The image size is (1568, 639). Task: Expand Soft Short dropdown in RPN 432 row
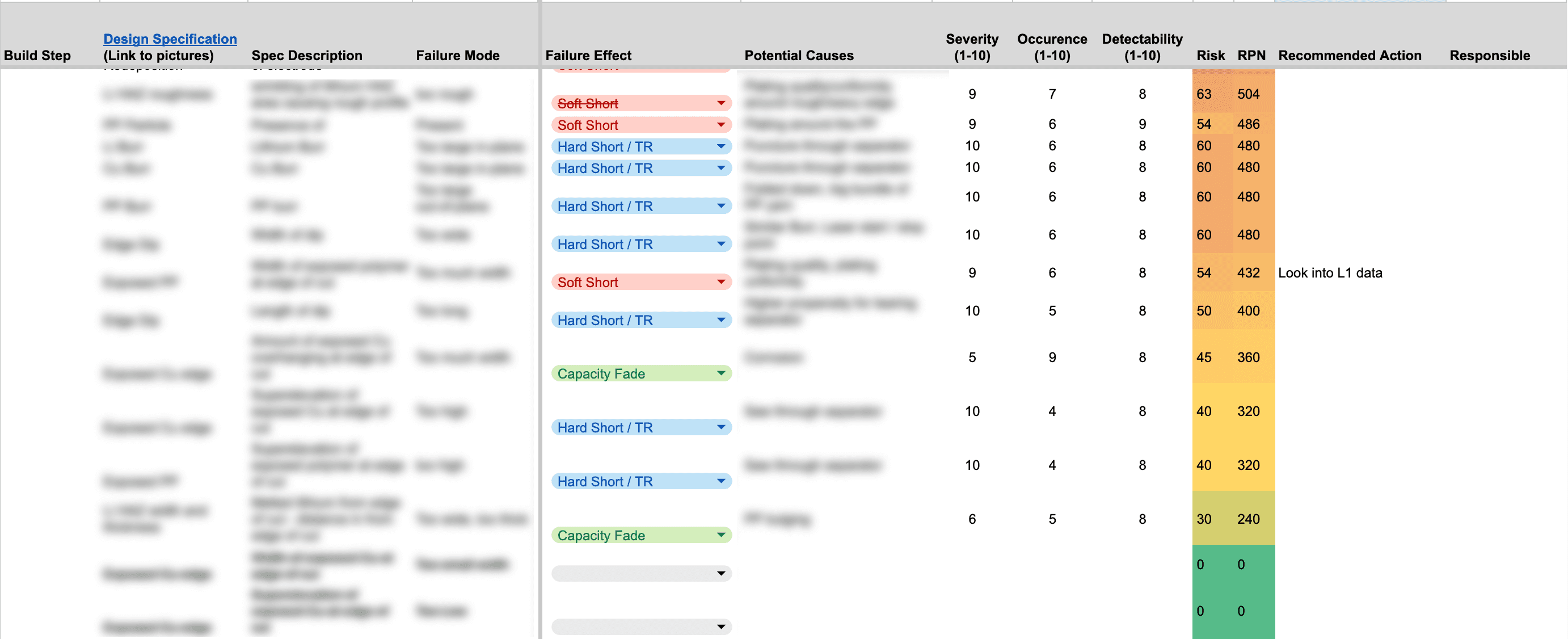pos(720,282)
